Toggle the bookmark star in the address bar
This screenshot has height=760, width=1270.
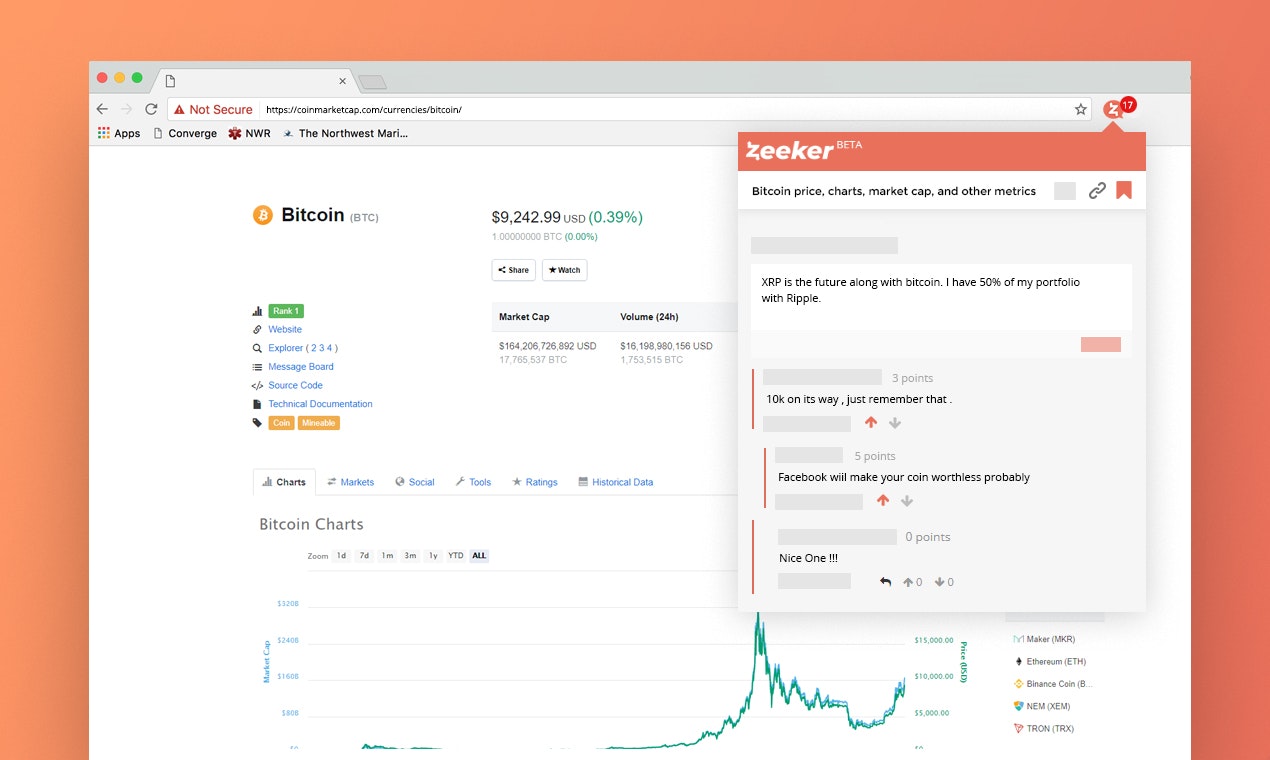(1080, 109)
